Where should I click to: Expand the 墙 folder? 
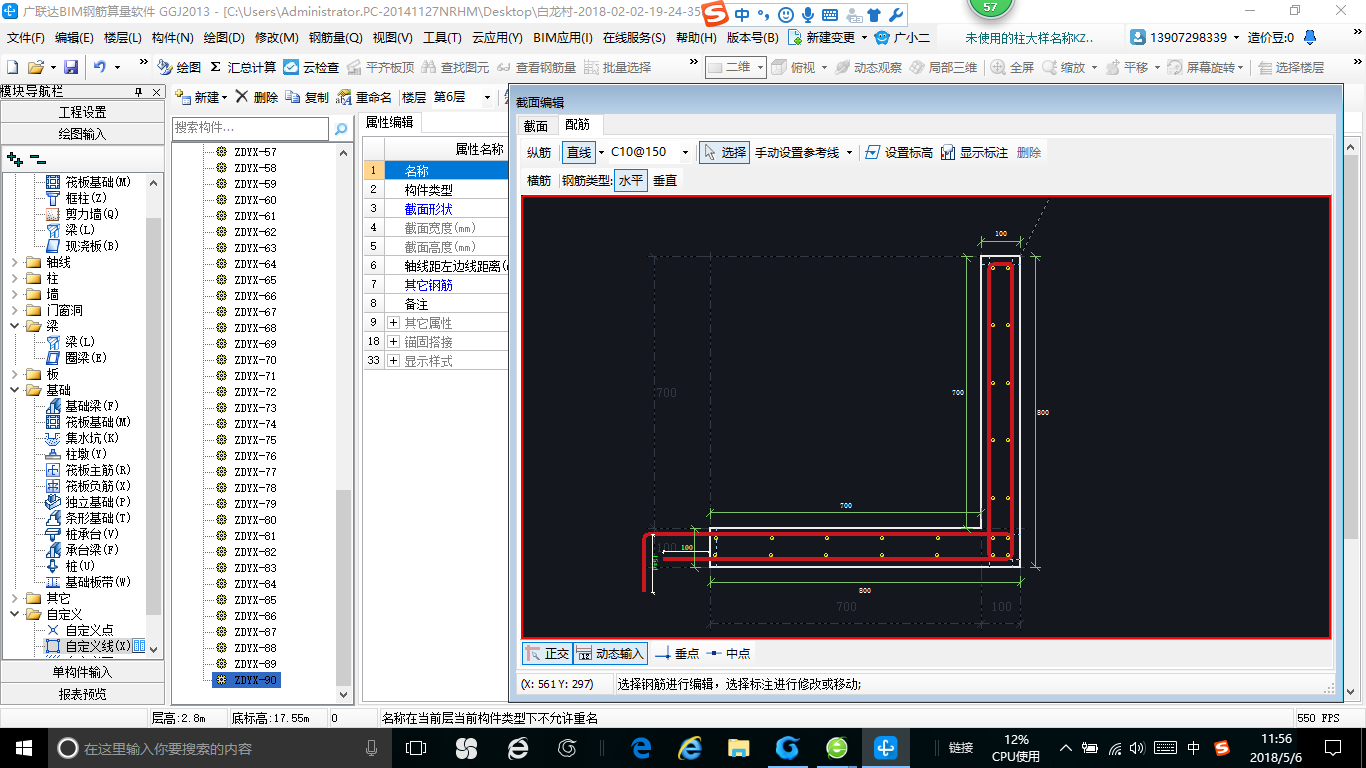(14, 294)
